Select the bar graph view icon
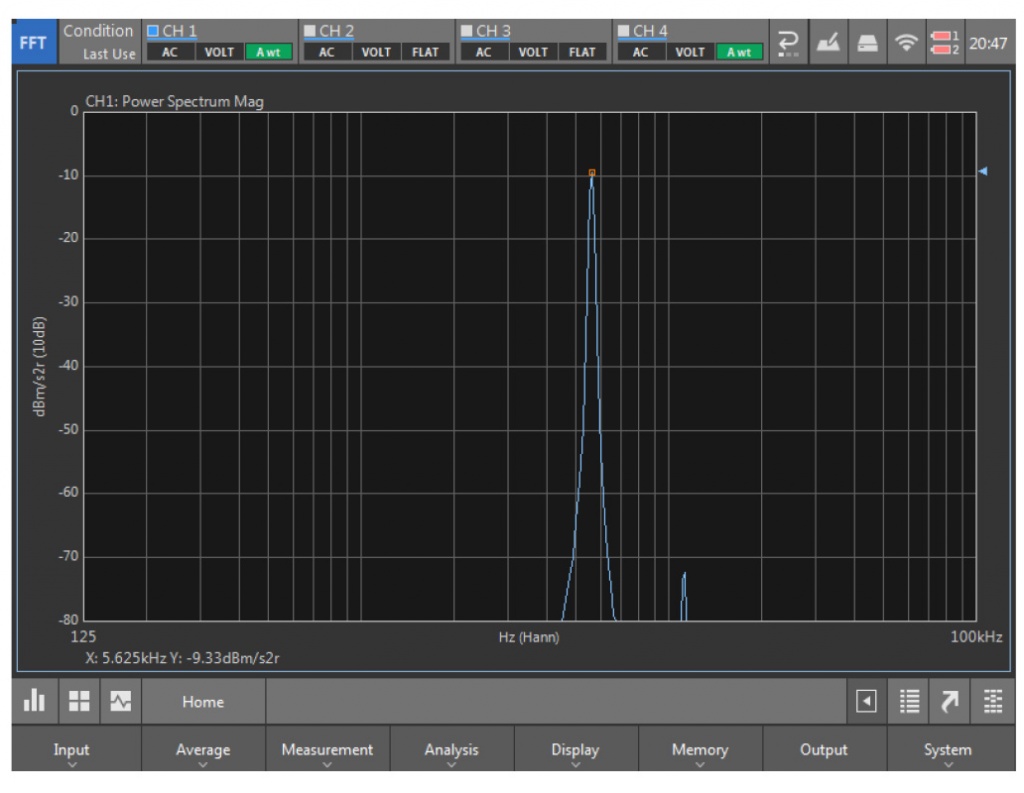1024x793 pixels. tap(35, 702)
